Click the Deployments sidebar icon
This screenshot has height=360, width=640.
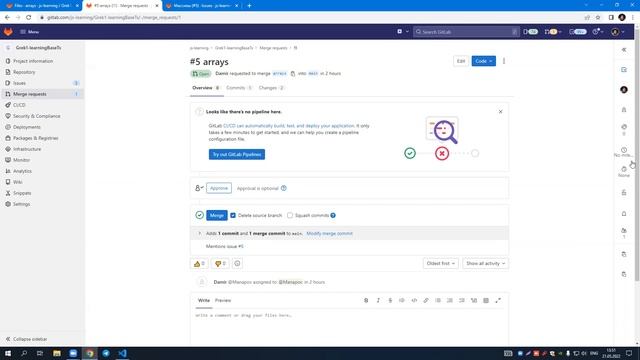[x=8, y=127]
